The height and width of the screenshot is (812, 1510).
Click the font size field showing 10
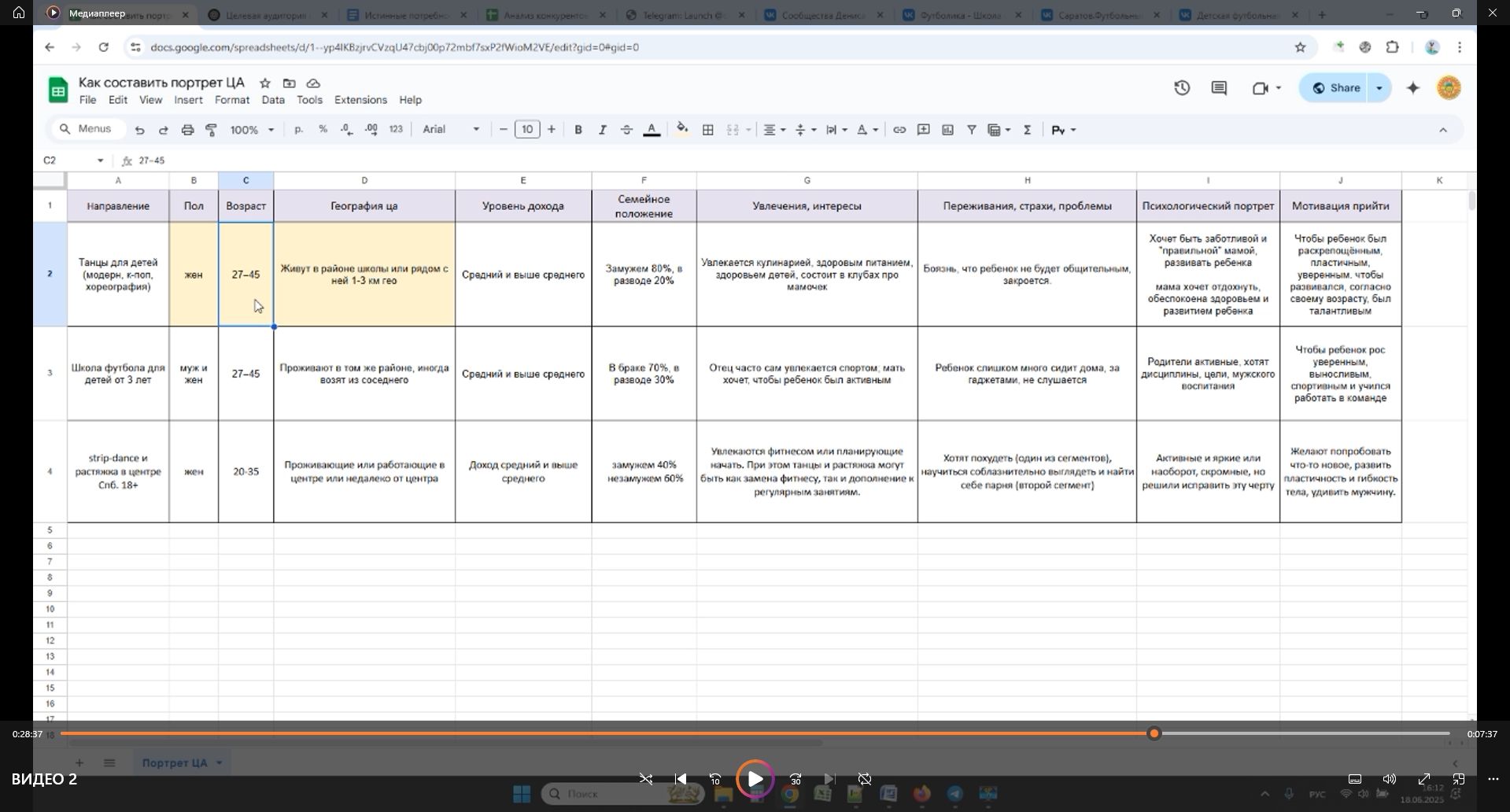point(527,130)
